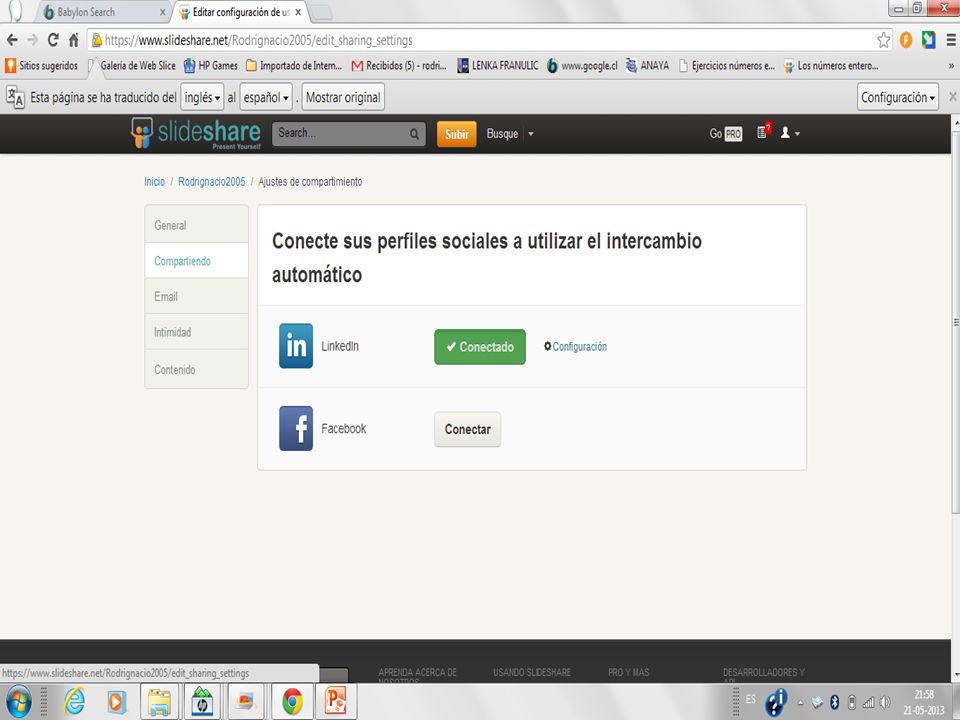Open the Galería de Web Slice bookmark
This screenshot has height=720, width=960.
pyautogui.click(x=132, y=66)
